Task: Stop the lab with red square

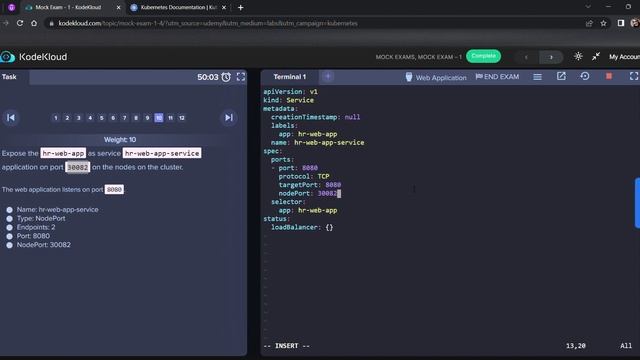Action: pos(609,76)
